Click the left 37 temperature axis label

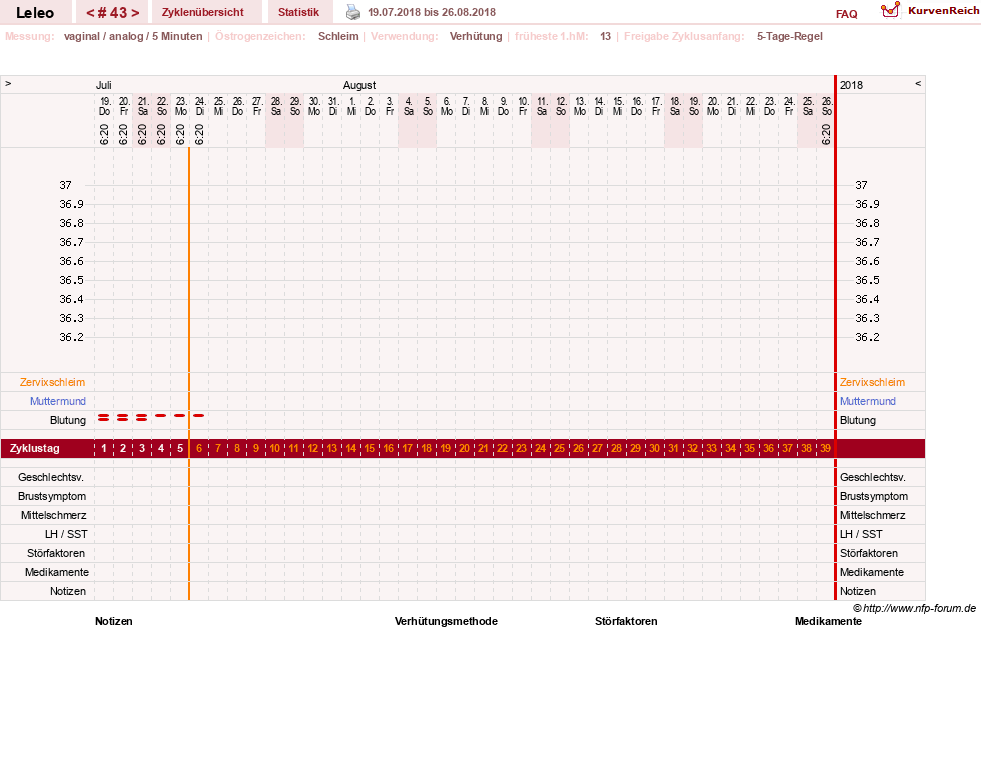pyautogui.click(x=66, y=185)
